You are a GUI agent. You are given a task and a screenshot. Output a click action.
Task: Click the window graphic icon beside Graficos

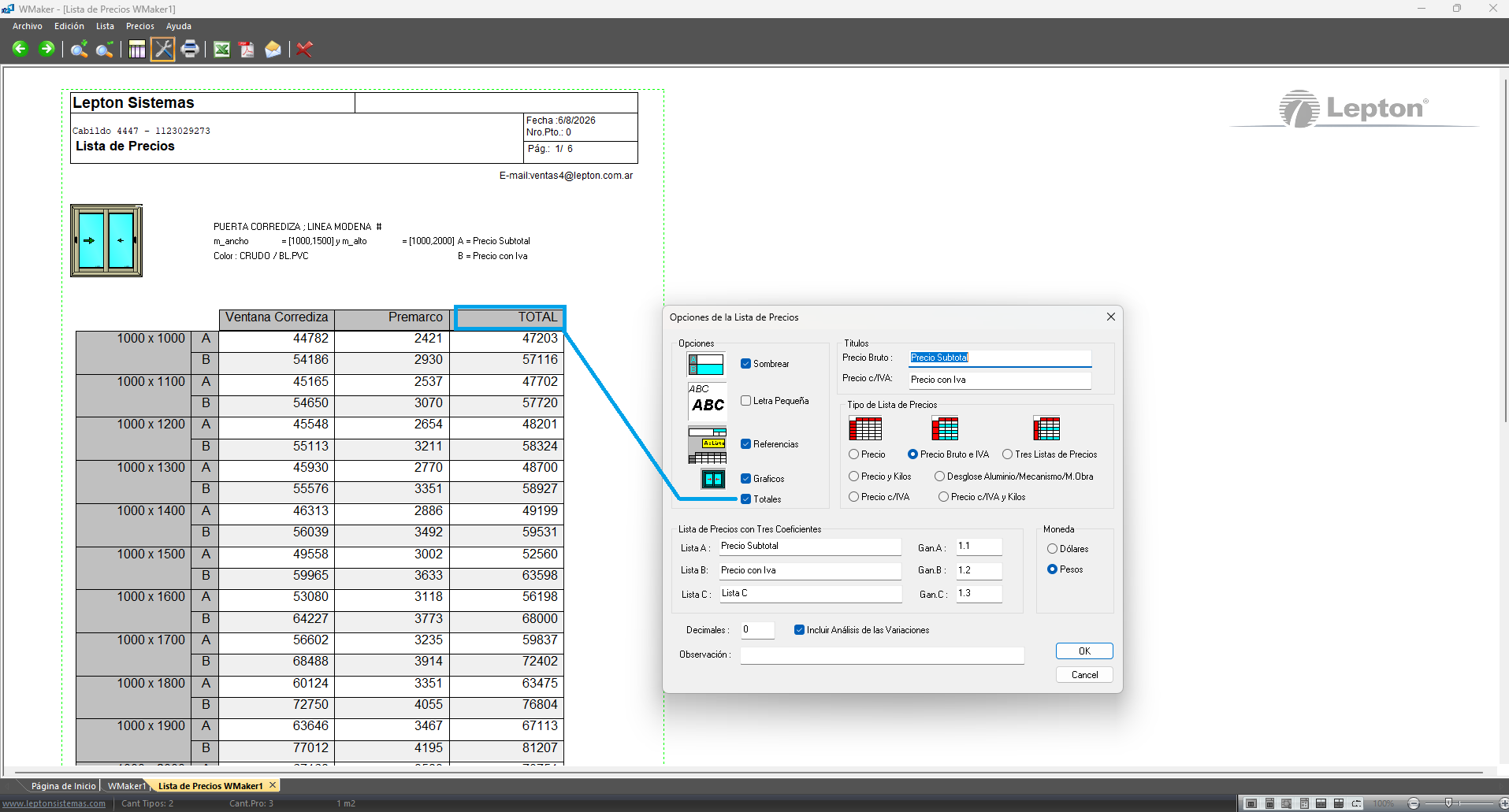point(713,479)
